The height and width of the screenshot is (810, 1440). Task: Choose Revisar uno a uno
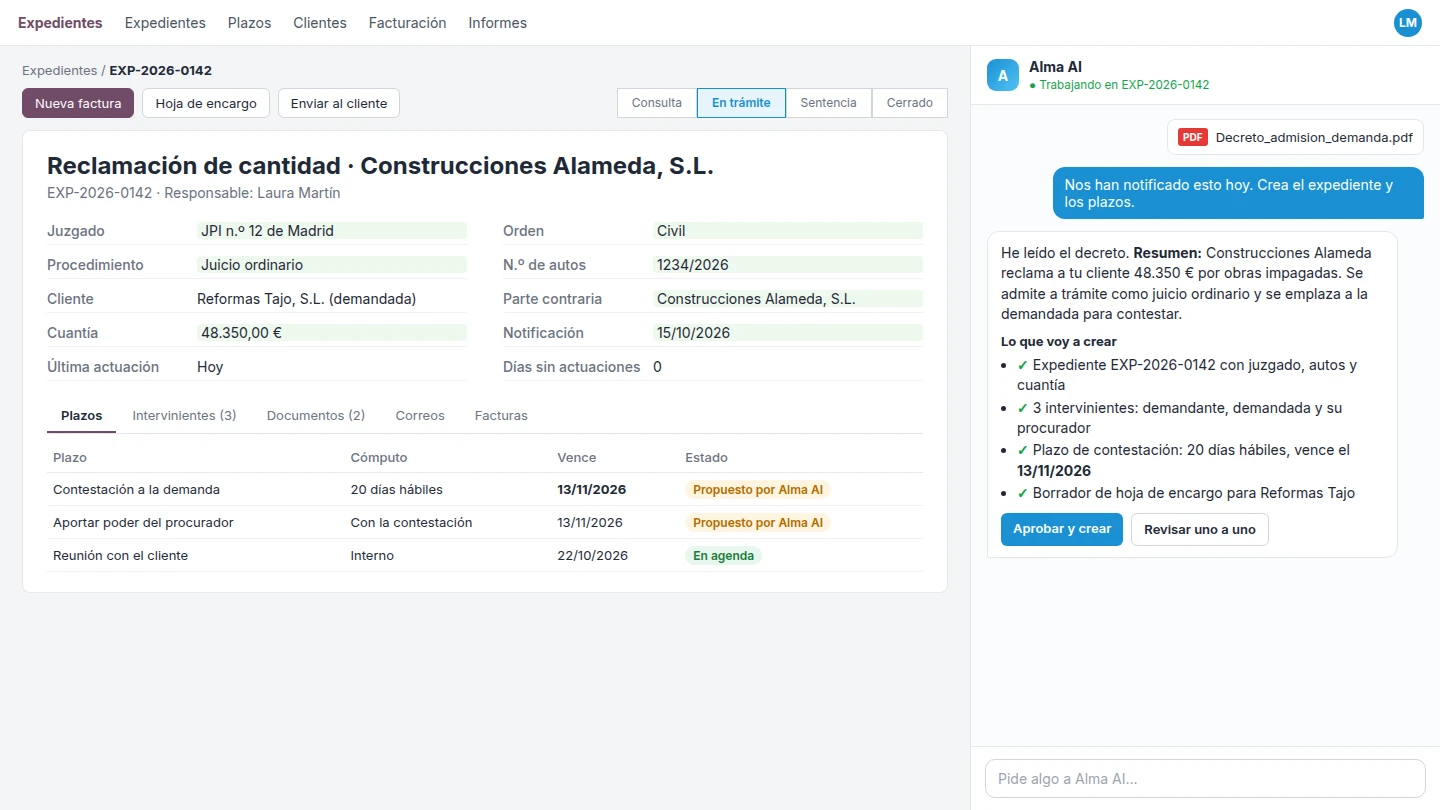pyautogui.click(x=1200, y=529)
